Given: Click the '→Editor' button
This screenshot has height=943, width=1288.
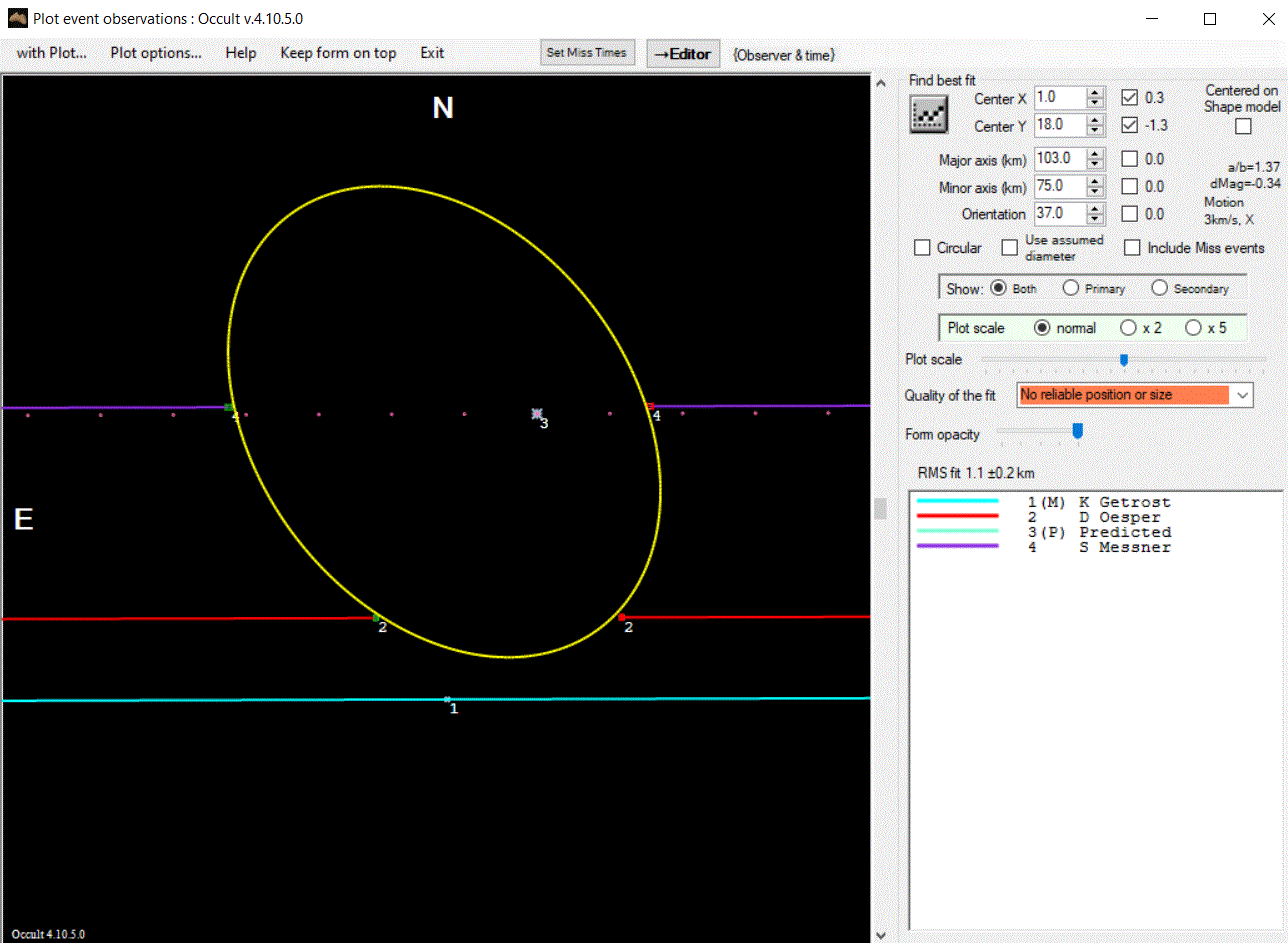Looking at the screenshot, I should click(x=683, y=54).
